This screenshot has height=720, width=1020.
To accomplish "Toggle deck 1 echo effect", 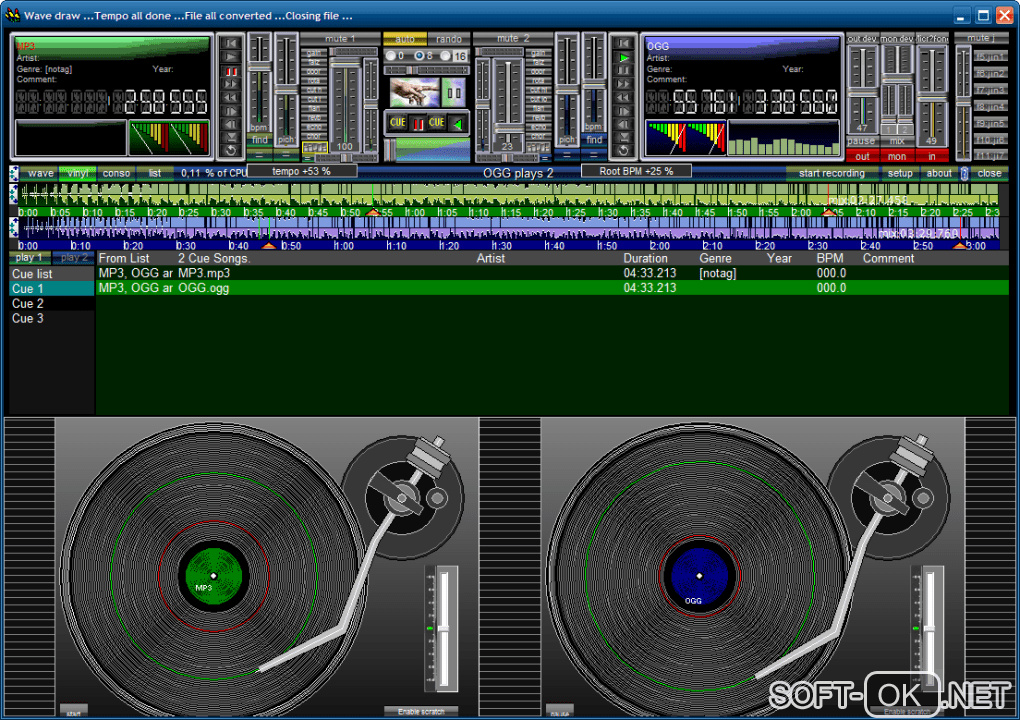I will pos(314,127).
